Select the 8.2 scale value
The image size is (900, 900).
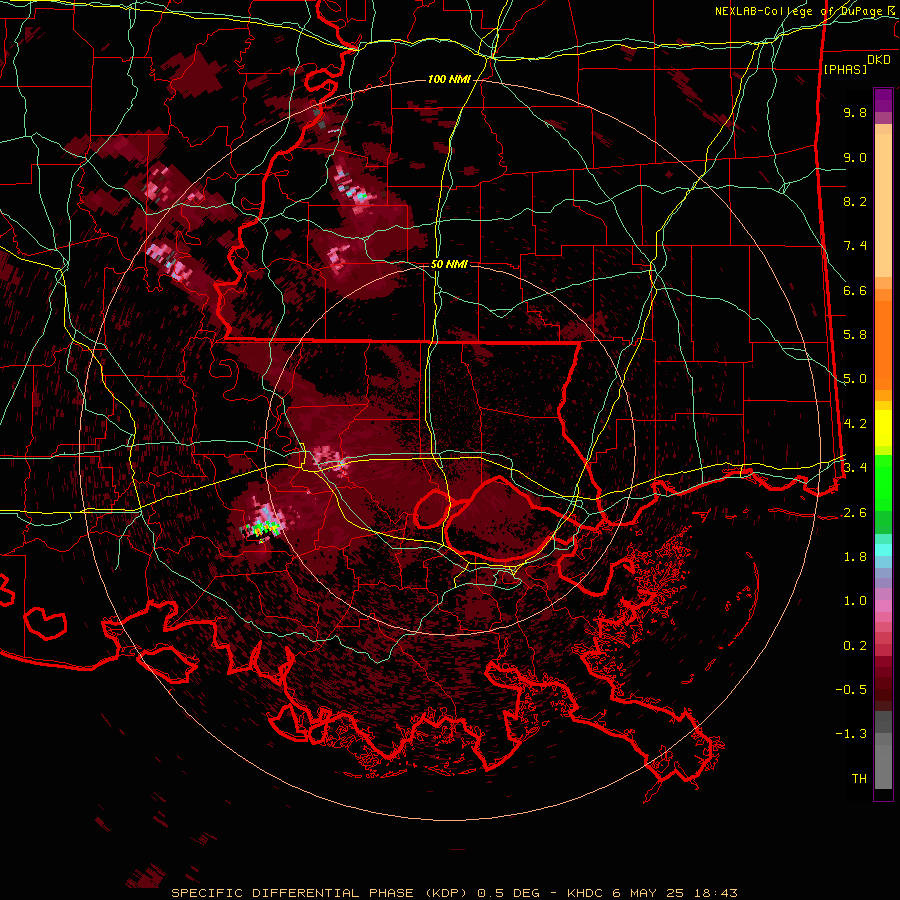855,201
